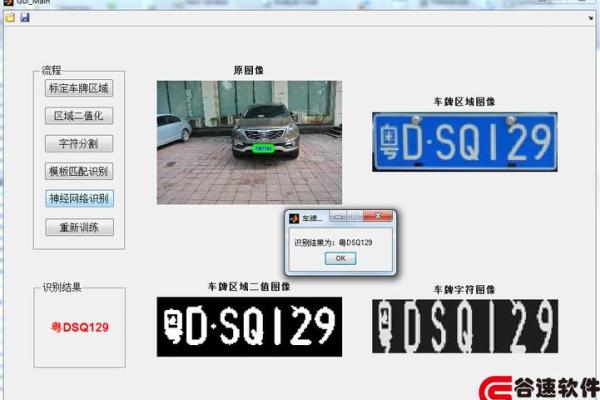Image resolution: width=600 pixels, height=400 pixels.
Task: Click the 识别结果 panel title
Action: [x=62, y=287]
